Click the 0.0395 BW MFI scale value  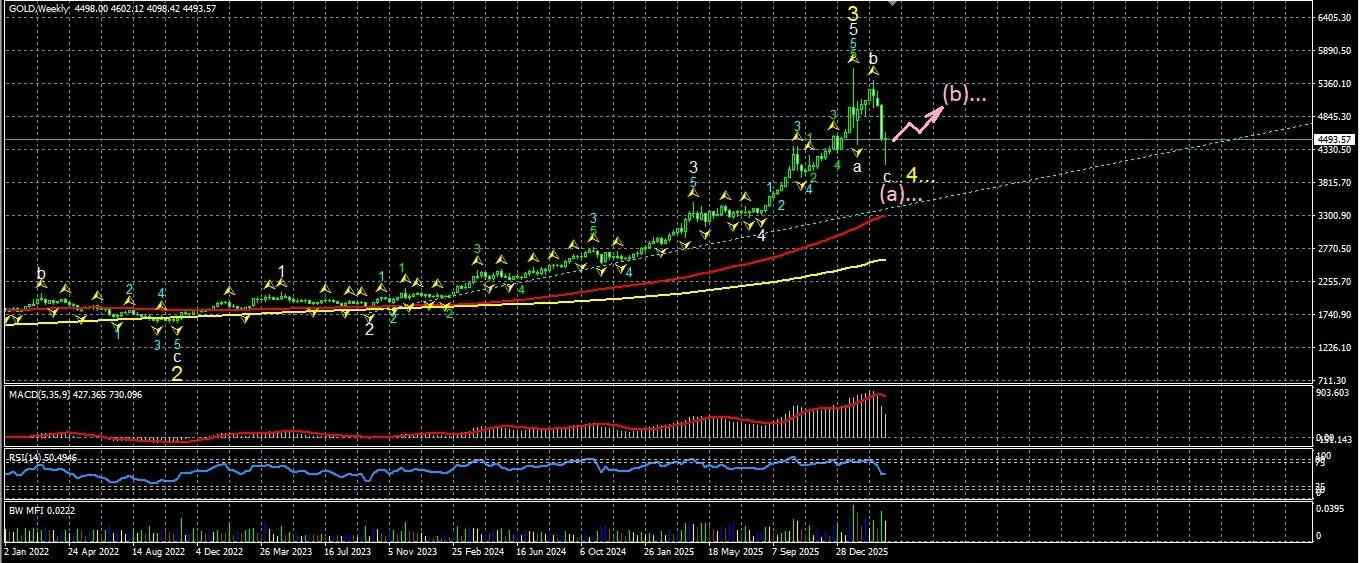click(1331, 510)
